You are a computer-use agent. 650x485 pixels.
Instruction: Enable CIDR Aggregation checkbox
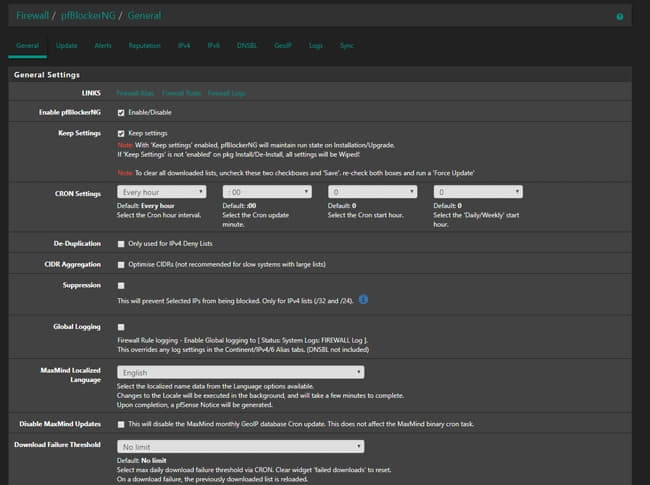click(x=121, y=265)
